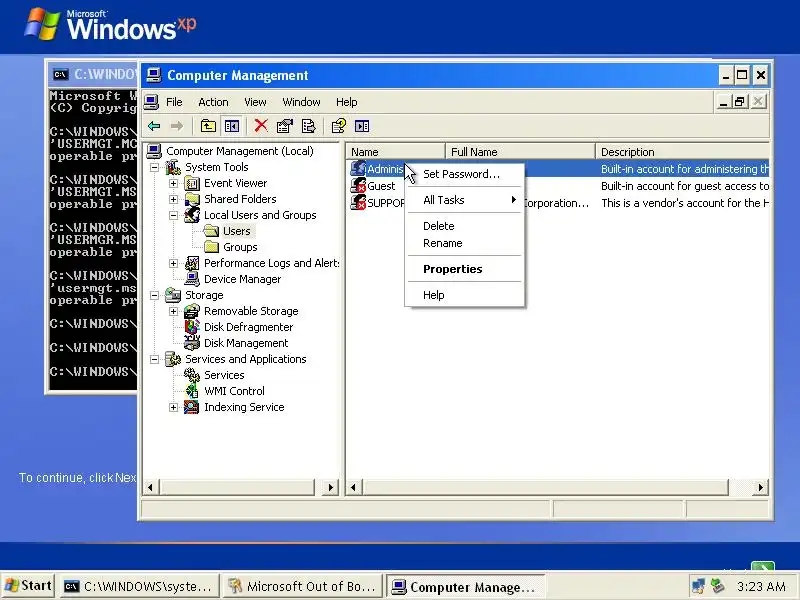Image resolution: width=800 pixels, height=600 pixels.
Task: Click the Device Manager icon
Action: coord(192,279)
